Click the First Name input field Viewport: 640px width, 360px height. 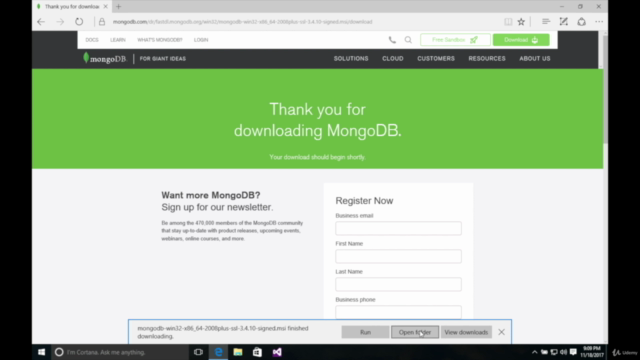(x=398, y=256)
